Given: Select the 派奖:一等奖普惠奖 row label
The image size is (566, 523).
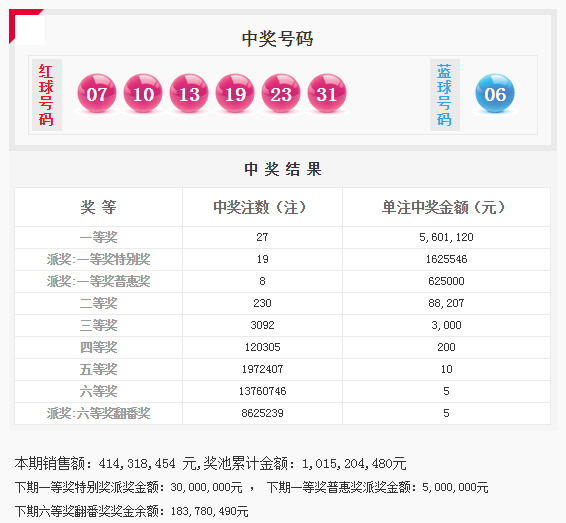Looking at the screenshot, I should (x=98, y=281).
